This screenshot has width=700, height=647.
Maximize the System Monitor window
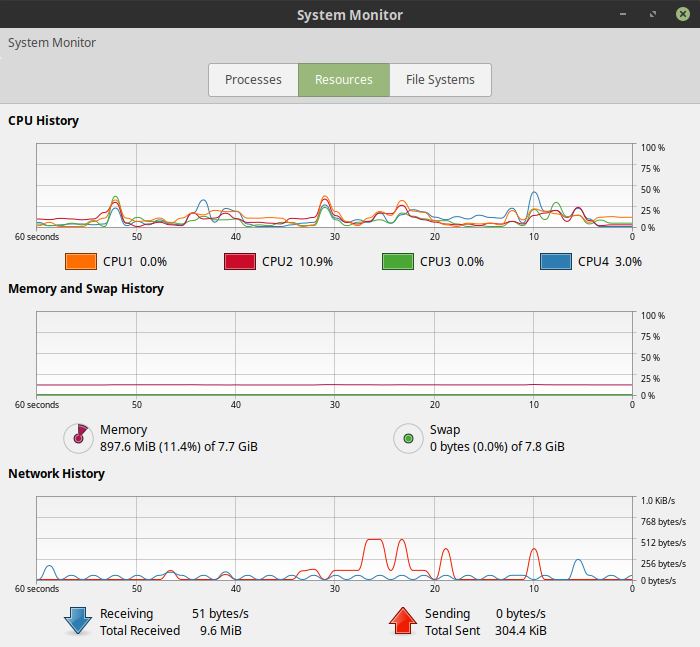(x=654, y=15)
